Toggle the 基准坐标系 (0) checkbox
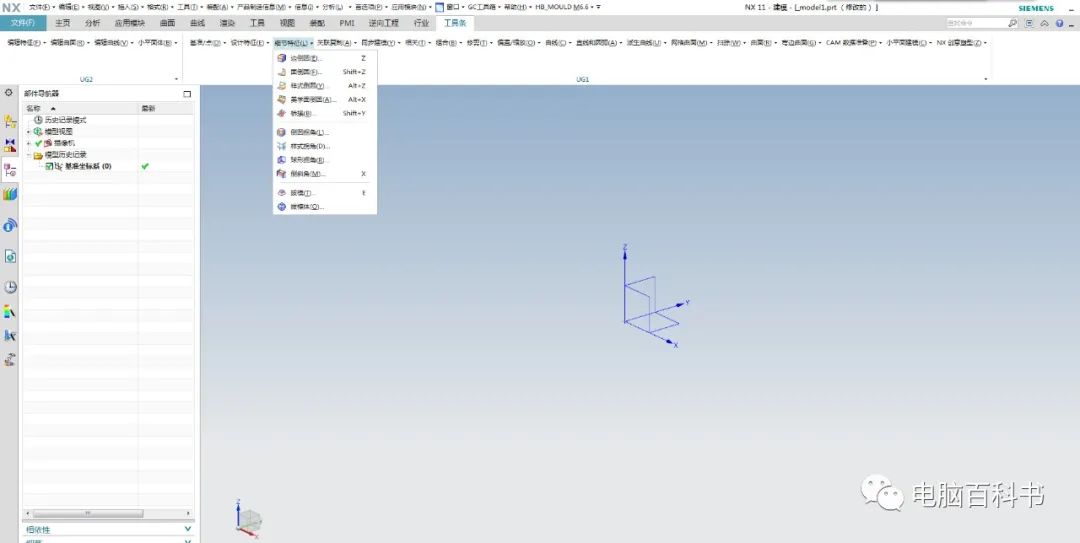 click(x=48, y=166)
